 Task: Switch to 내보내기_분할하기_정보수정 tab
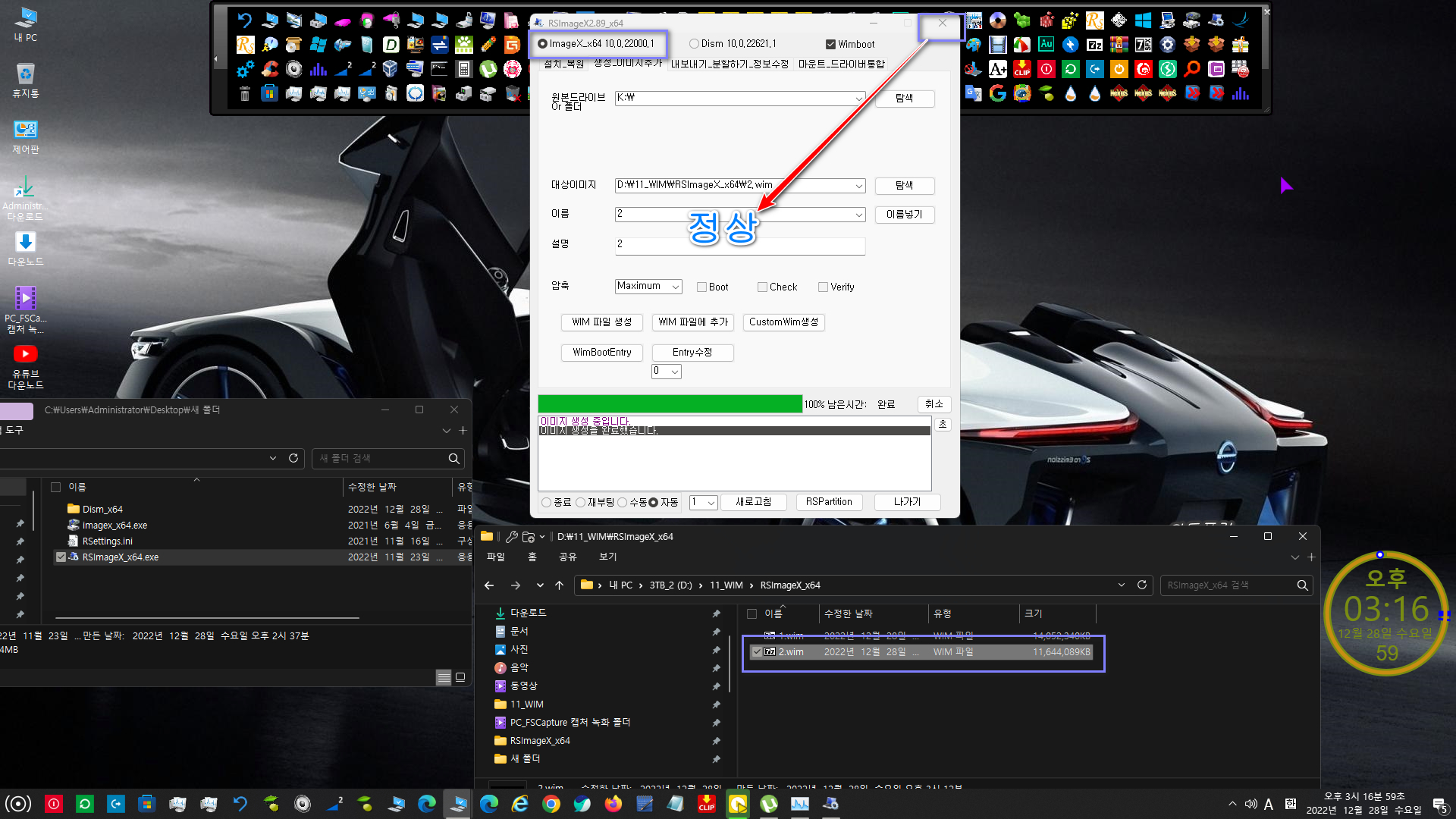tap(730, 64)
